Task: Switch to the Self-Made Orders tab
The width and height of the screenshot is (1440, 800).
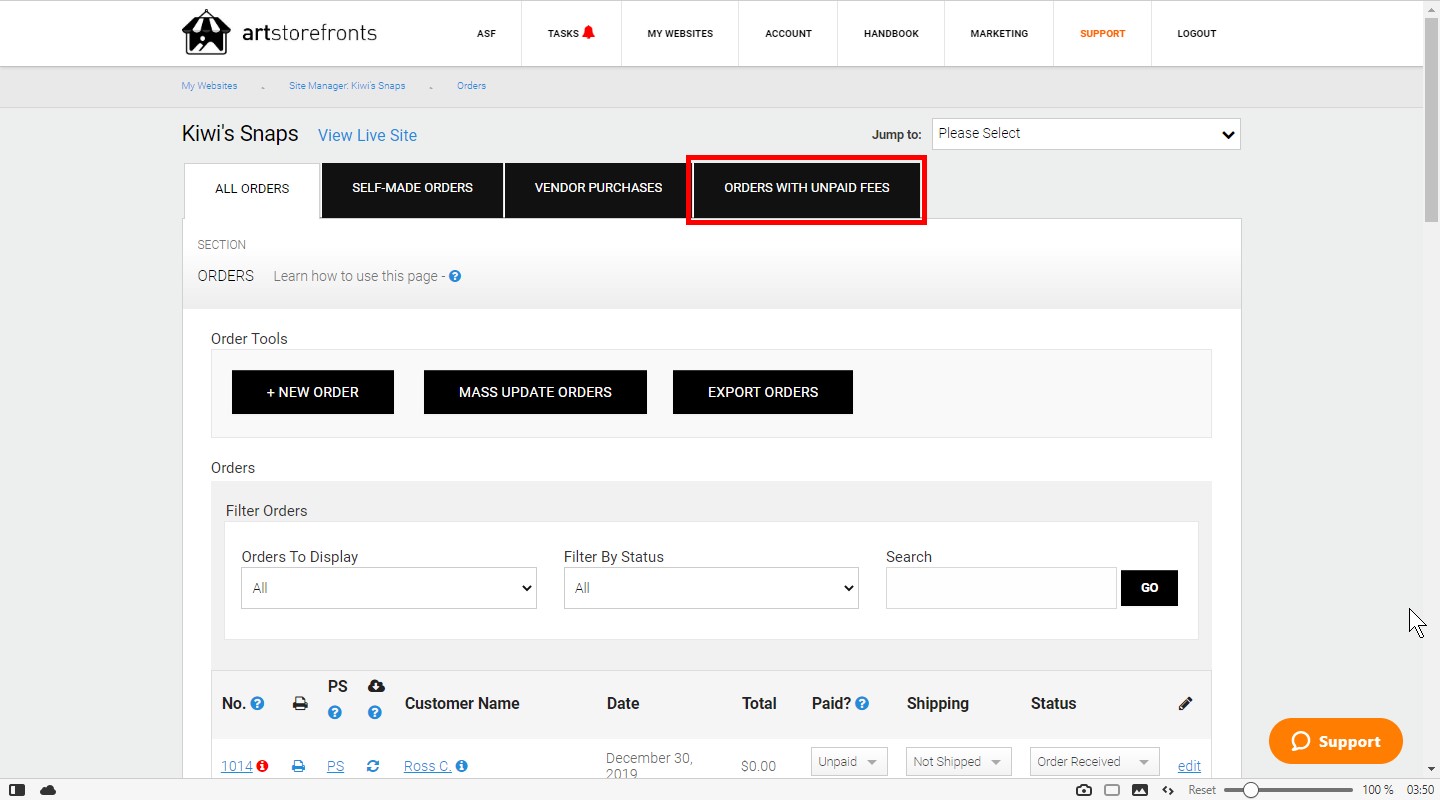Action: (412, 188)
